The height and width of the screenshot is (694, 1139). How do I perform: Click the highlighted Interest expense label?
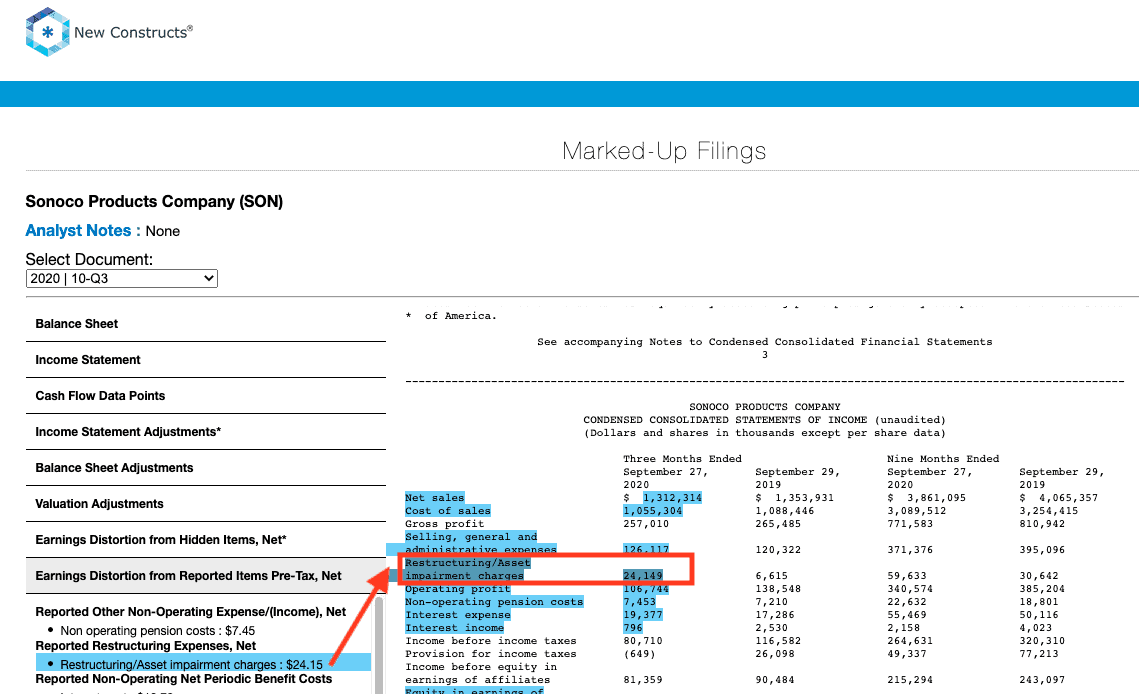pyautogui.click(x=457, y=615)
